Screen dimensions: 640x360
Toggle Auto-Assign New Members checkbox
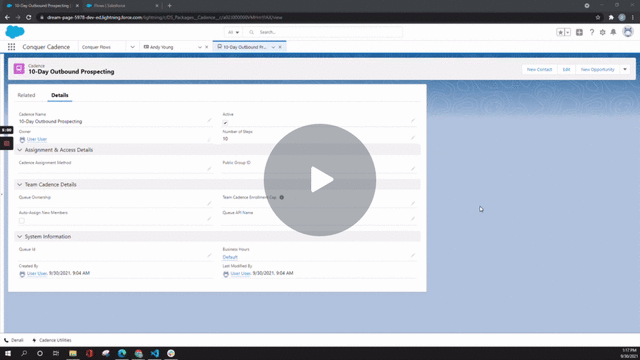22,221
